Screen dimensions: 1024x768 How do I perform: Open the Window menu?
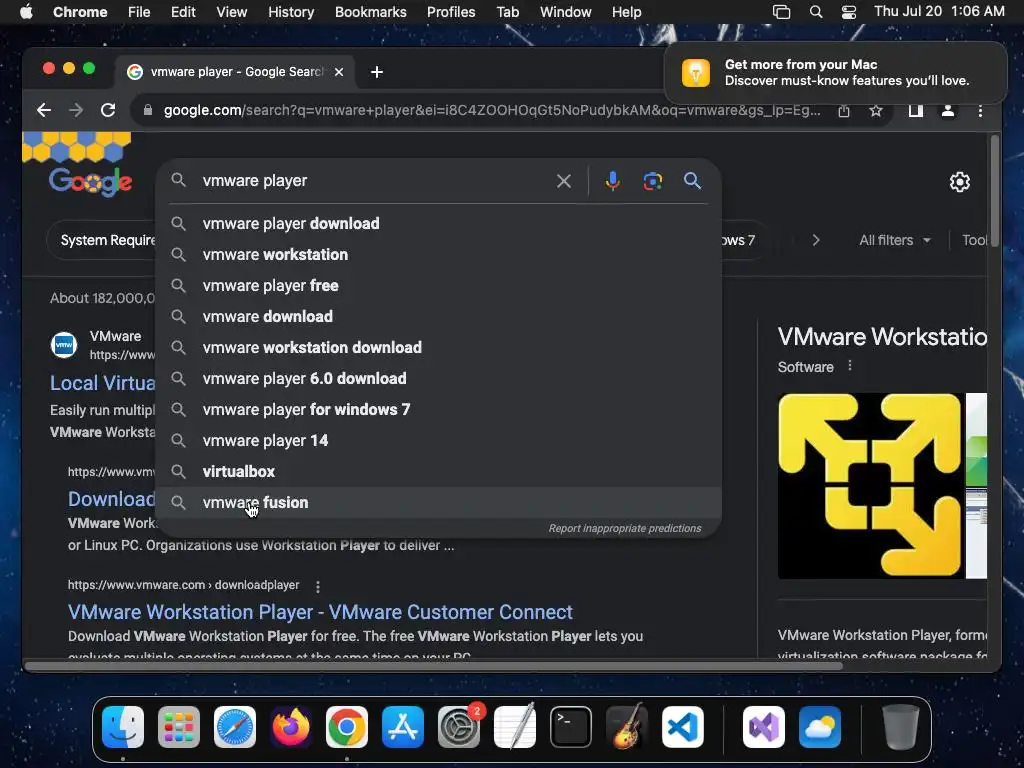(x=566, y=12)
